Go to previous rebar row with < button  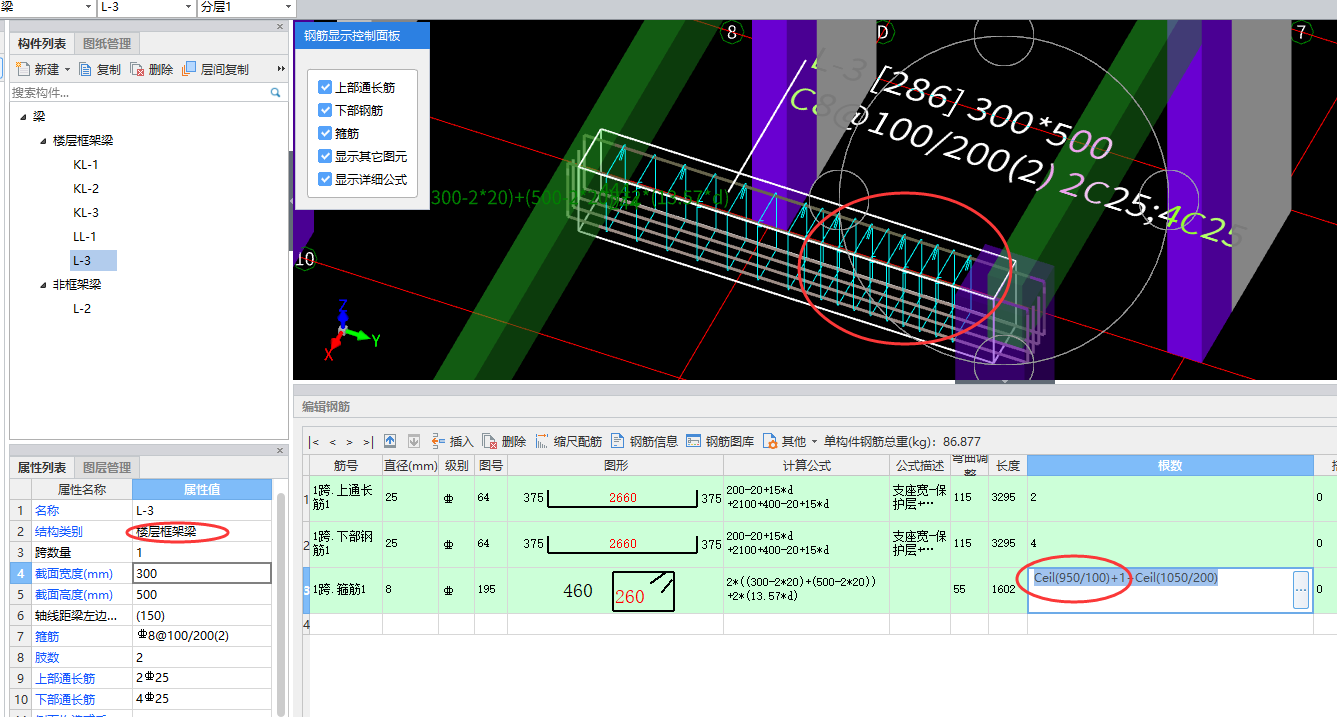pyautogui.click(x=332, y=441)
